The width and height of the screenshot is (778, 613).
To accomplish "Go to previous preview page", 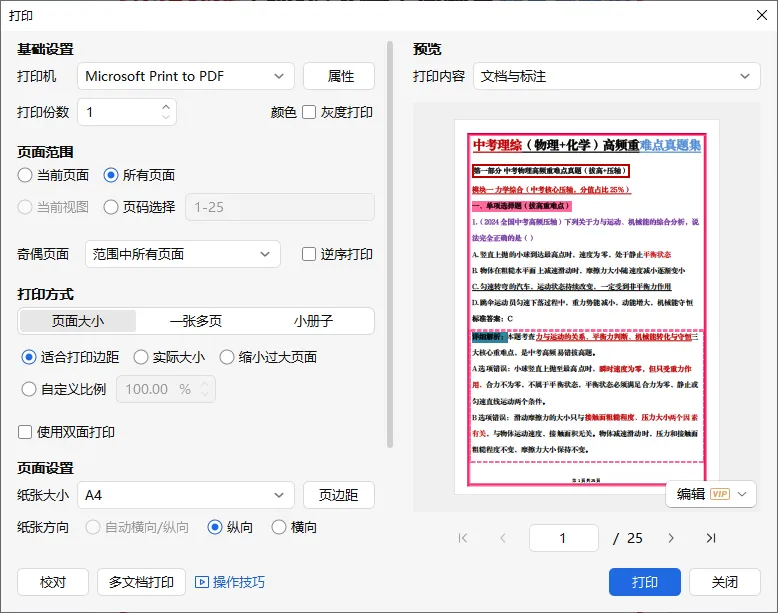I will [503, 538].
